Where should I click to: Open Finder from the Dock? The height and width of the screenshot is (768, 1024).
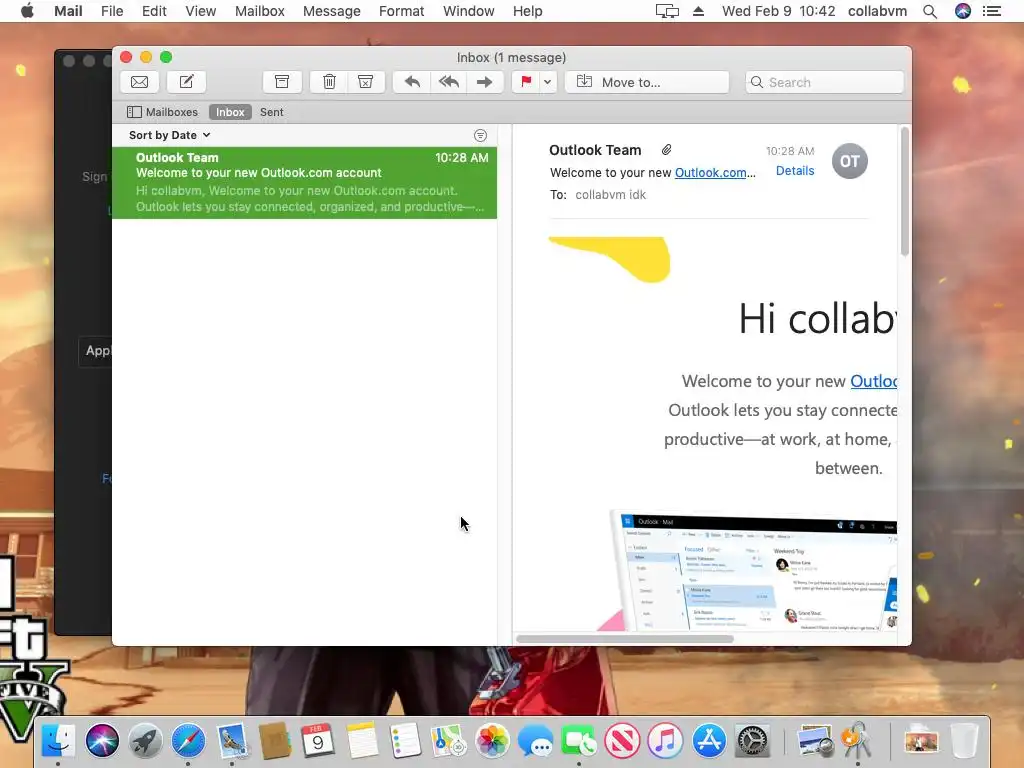pos(58,741)
